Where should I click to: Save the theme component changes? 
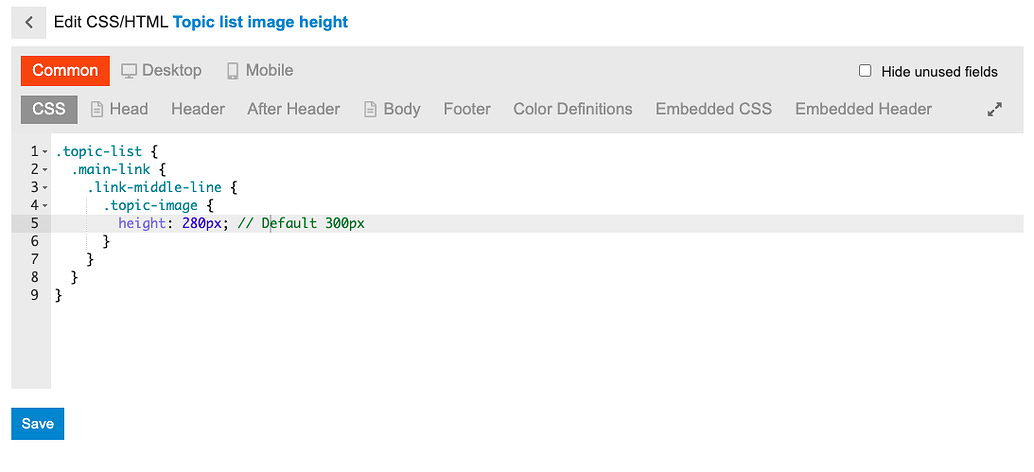38,424
